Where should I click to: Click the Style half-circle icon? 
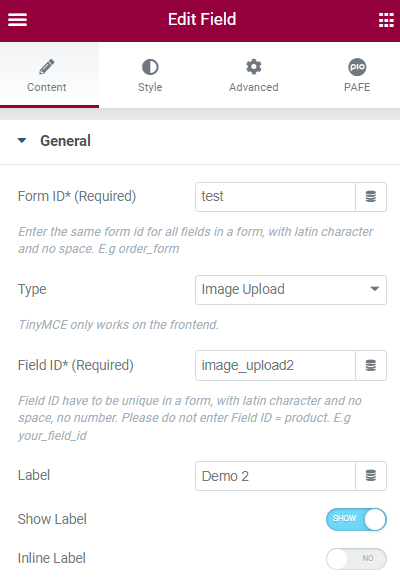pyautogui.click(x=150, y=67)
